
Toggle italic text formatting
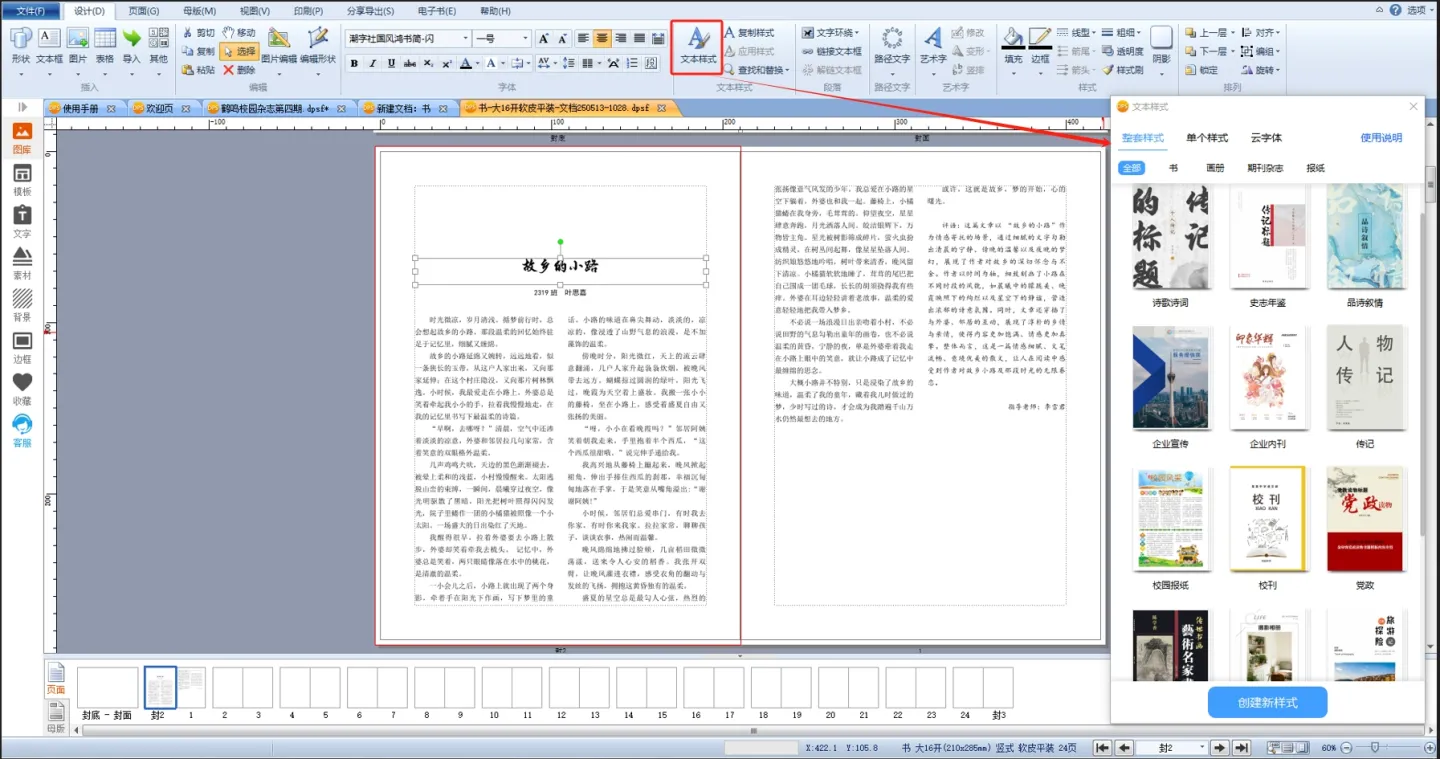point(372,64)
